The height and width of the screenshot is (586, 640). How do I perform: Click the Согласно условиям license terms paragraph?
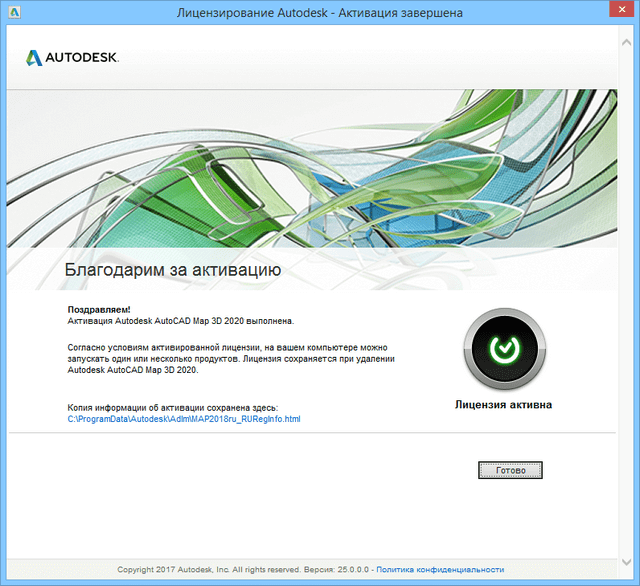coord(230,347)
